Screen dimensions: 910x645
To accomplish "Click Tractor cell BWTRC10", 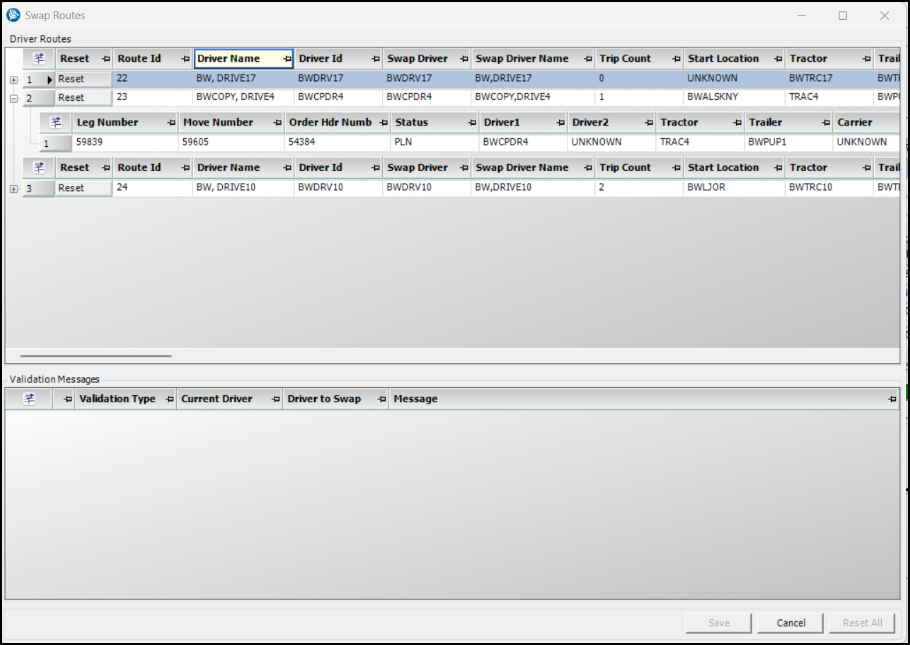I will 829,188.
